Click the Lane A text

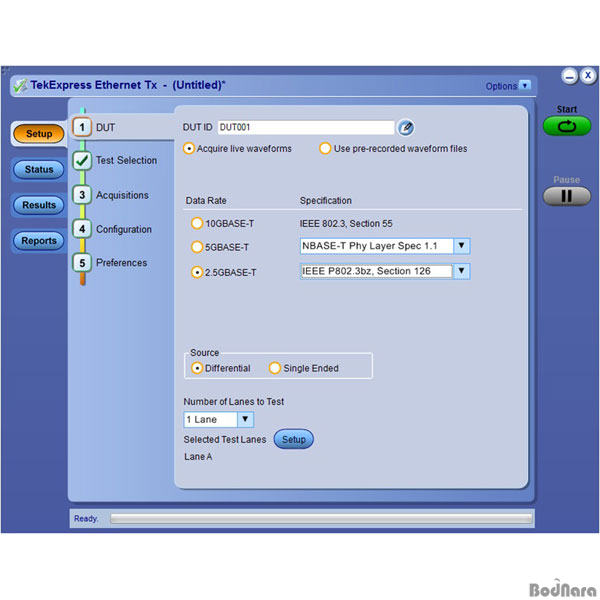[x=198, y=457]
